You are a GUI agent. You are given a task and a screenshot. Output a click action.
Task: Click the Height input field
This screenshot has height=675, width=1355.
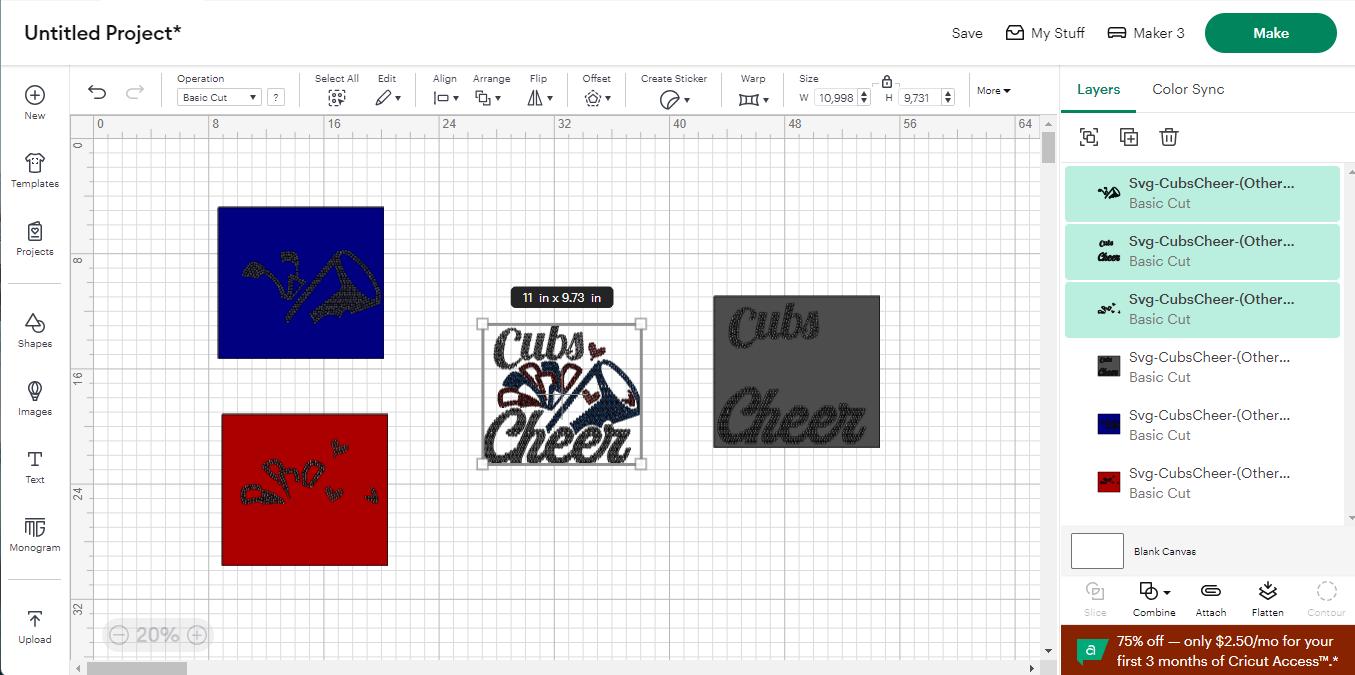(921, 97)
